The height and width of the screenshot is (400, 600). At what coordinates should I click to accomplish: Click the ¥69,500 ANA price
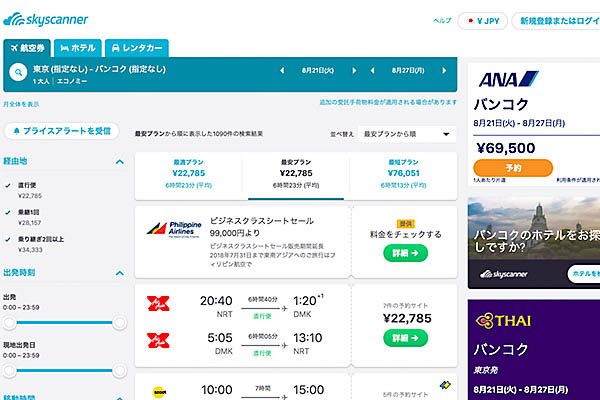click(x=505, y=148)
